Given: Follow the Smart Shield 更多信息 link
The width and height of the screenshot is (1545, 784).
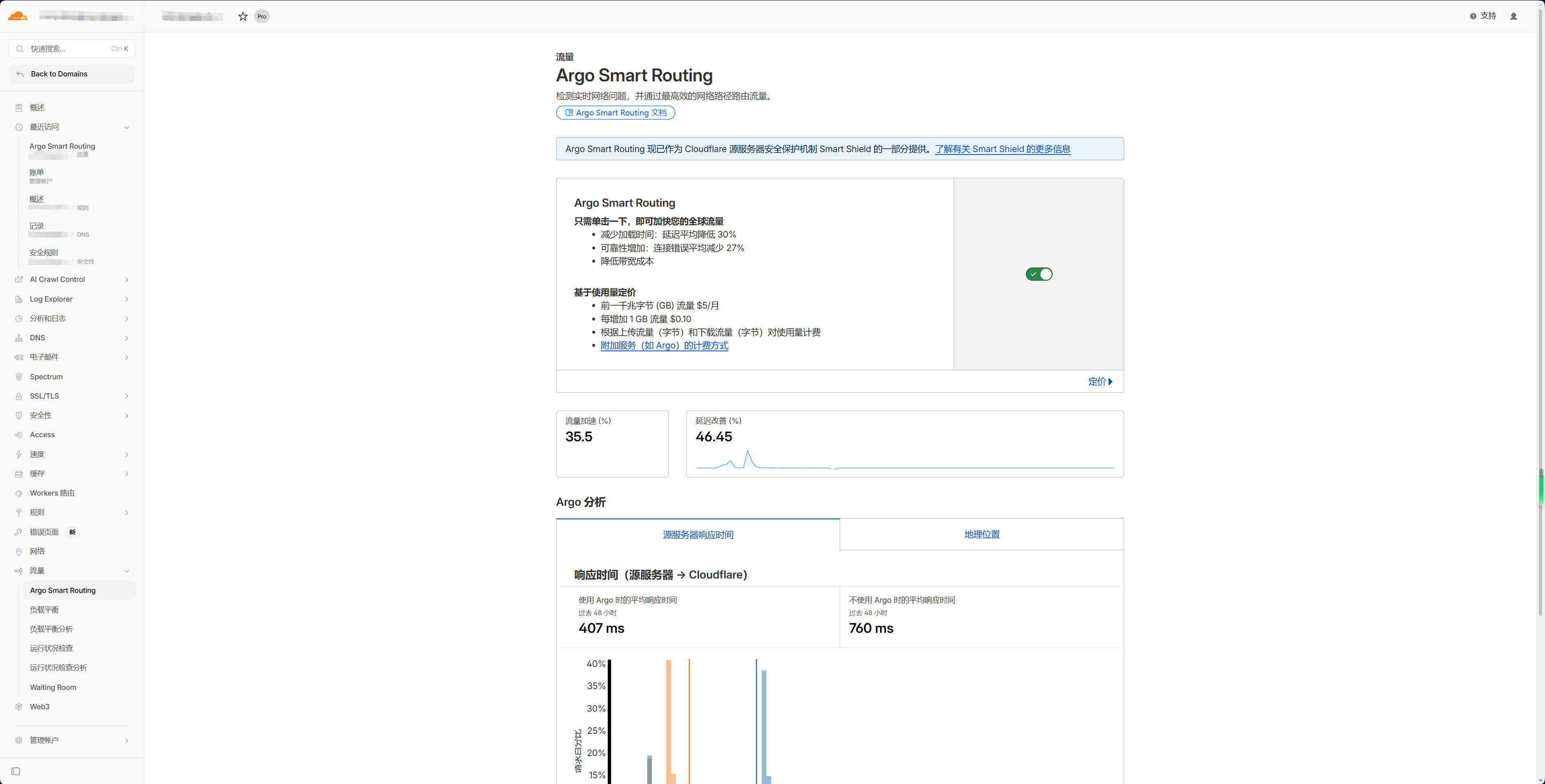Looking at the screenshot, I should pyautogui.click(x=1002, y=149).
